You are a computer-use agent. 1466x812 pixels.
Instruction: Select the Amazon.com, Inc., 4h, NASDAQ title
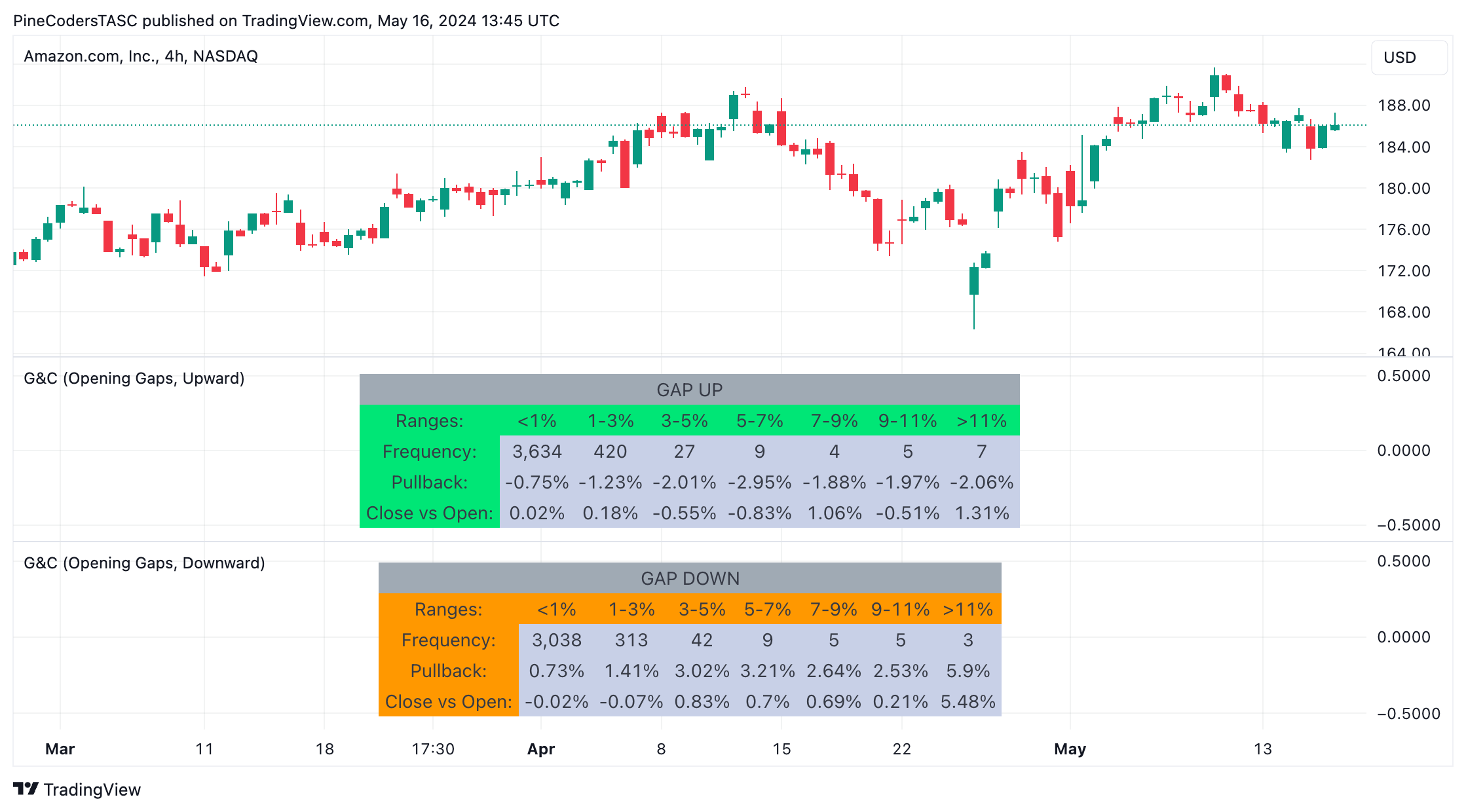click(141, 56)
